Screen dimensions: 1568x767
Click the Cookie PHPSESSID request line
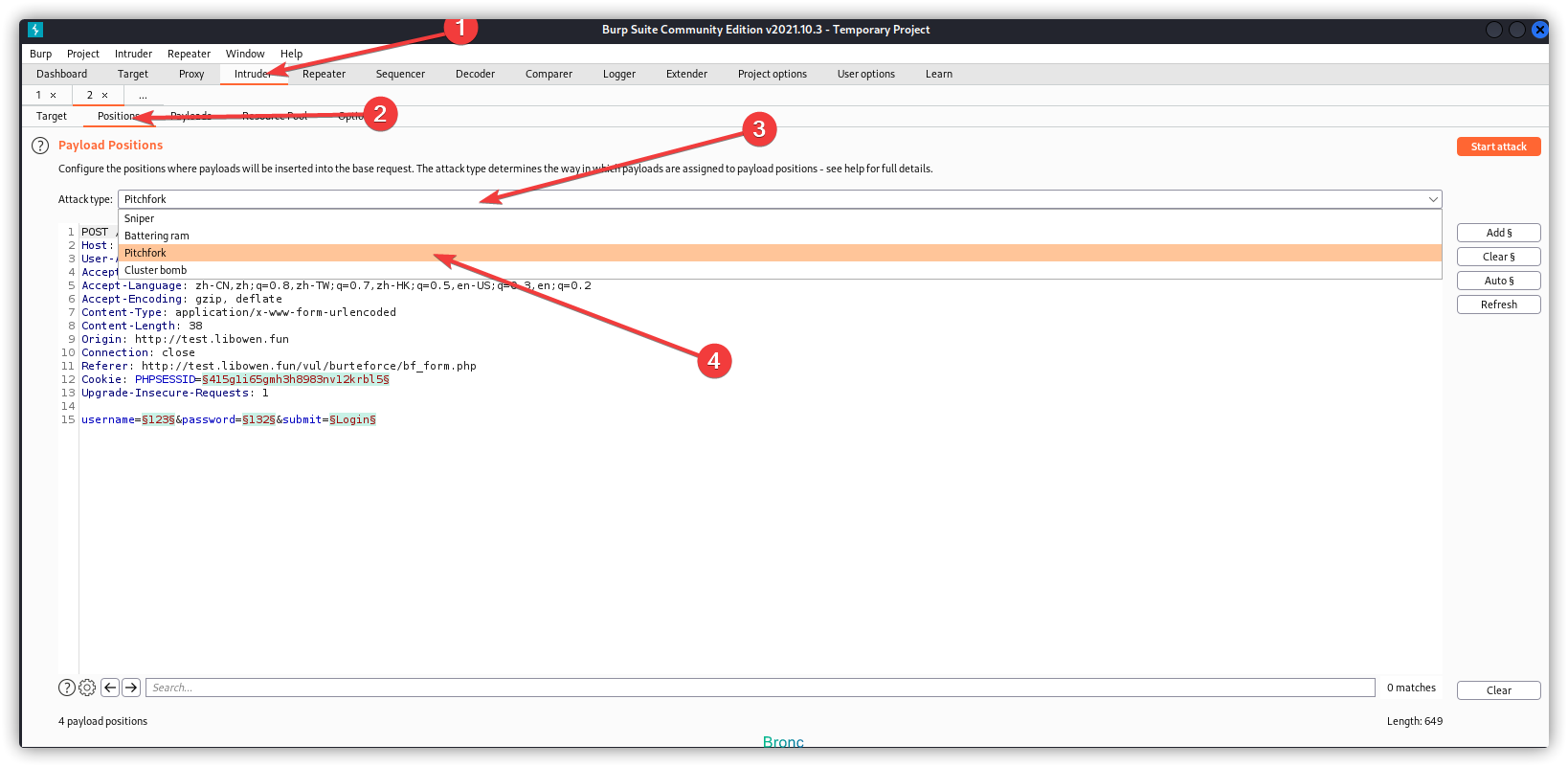tap(235, 379)
